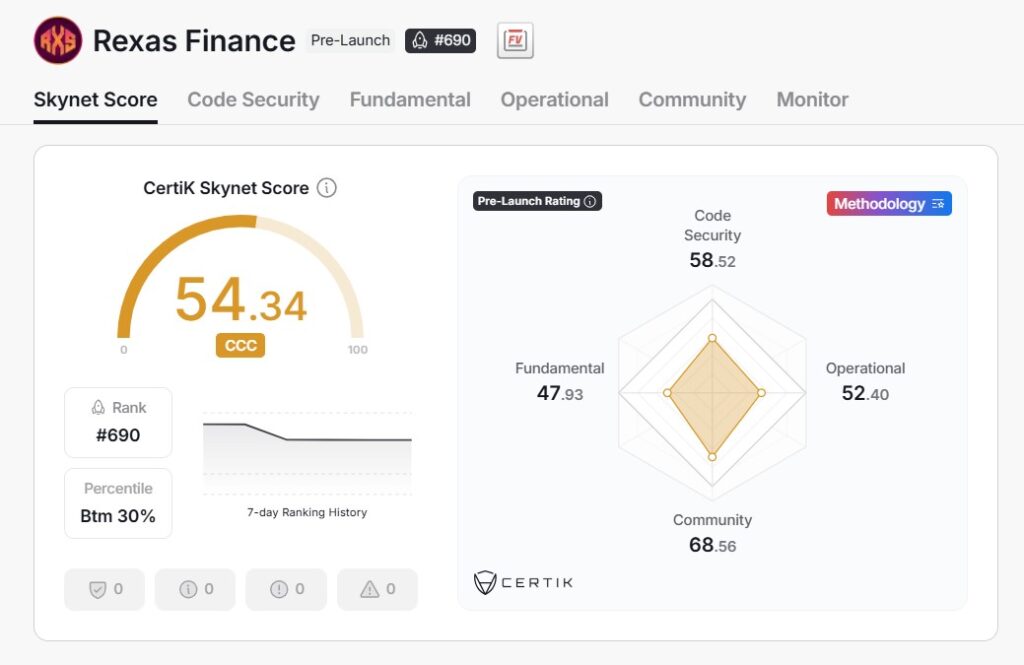Viewport: 1024px width, 665px height.
Task: Click the CertiK logo in the chart panel
Action: 523,582
